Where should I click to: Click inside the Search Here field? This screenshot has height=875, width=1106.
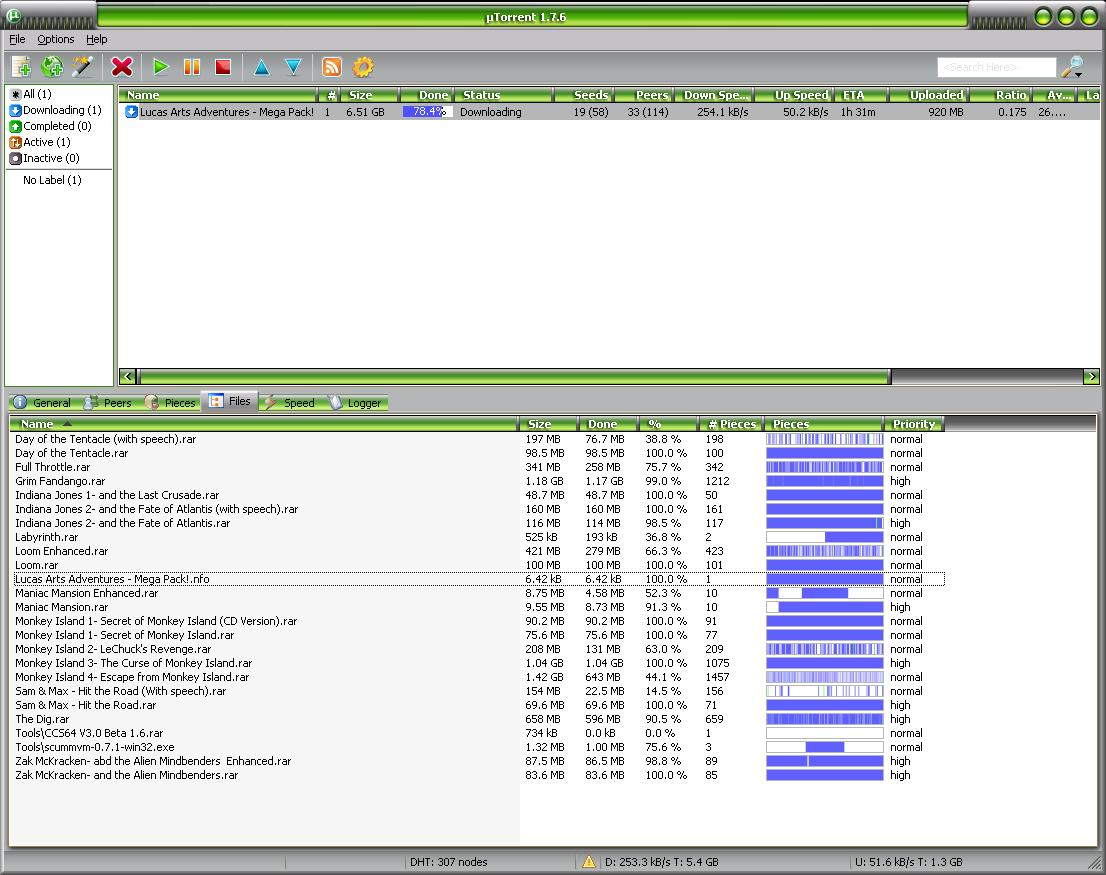996,67
